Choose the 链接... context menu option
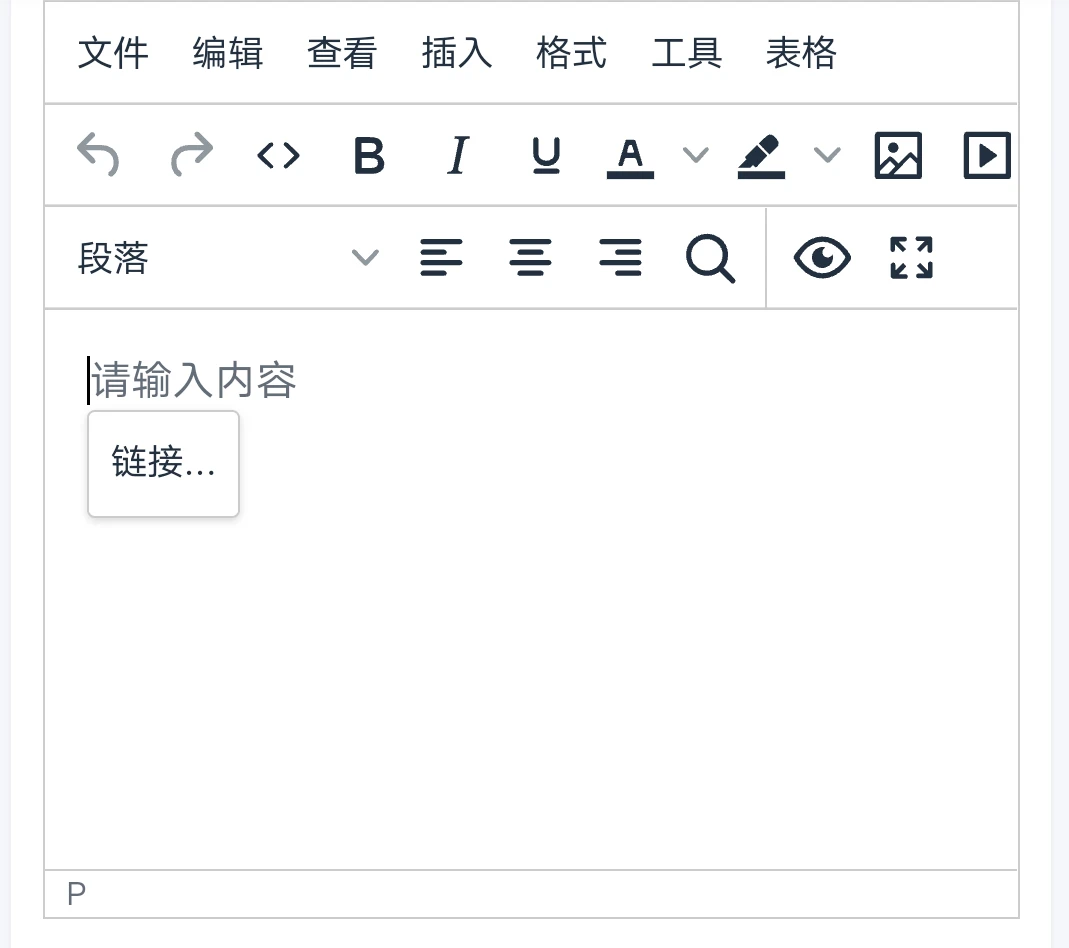 click(x=164, y=463)
